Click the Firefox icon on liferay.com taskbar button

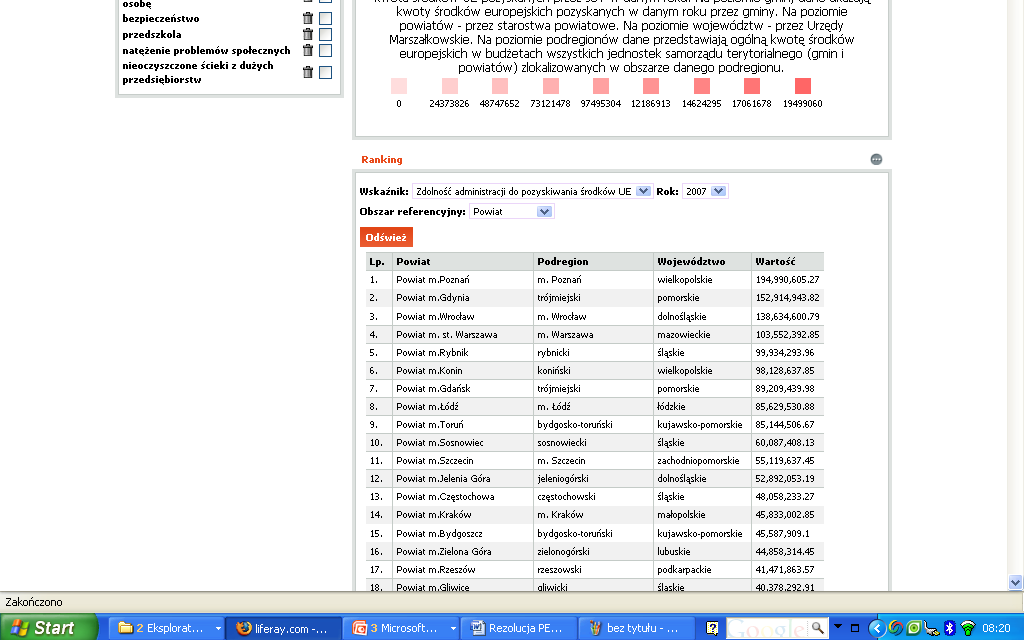point(244,628)
